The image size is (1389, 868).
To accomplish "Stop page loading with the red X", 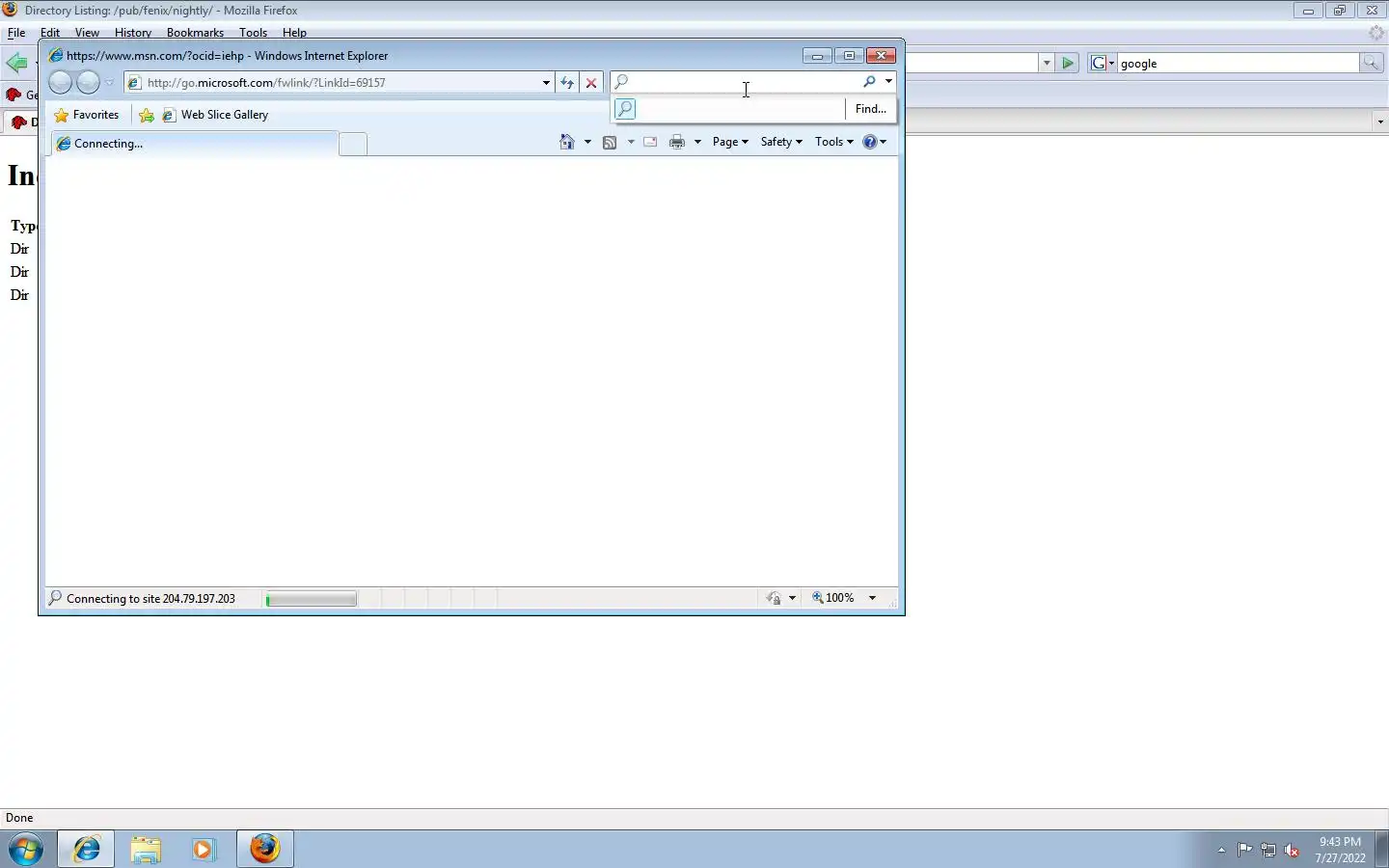I will click(x=591, y=83).
